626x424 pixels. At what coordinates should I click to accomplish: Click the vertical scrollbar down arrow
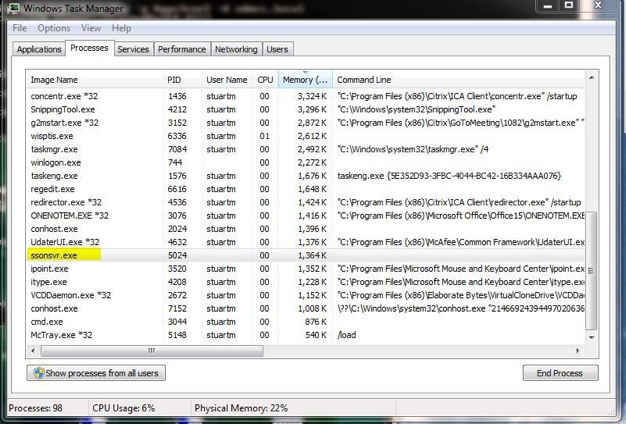tap(591, 338)
